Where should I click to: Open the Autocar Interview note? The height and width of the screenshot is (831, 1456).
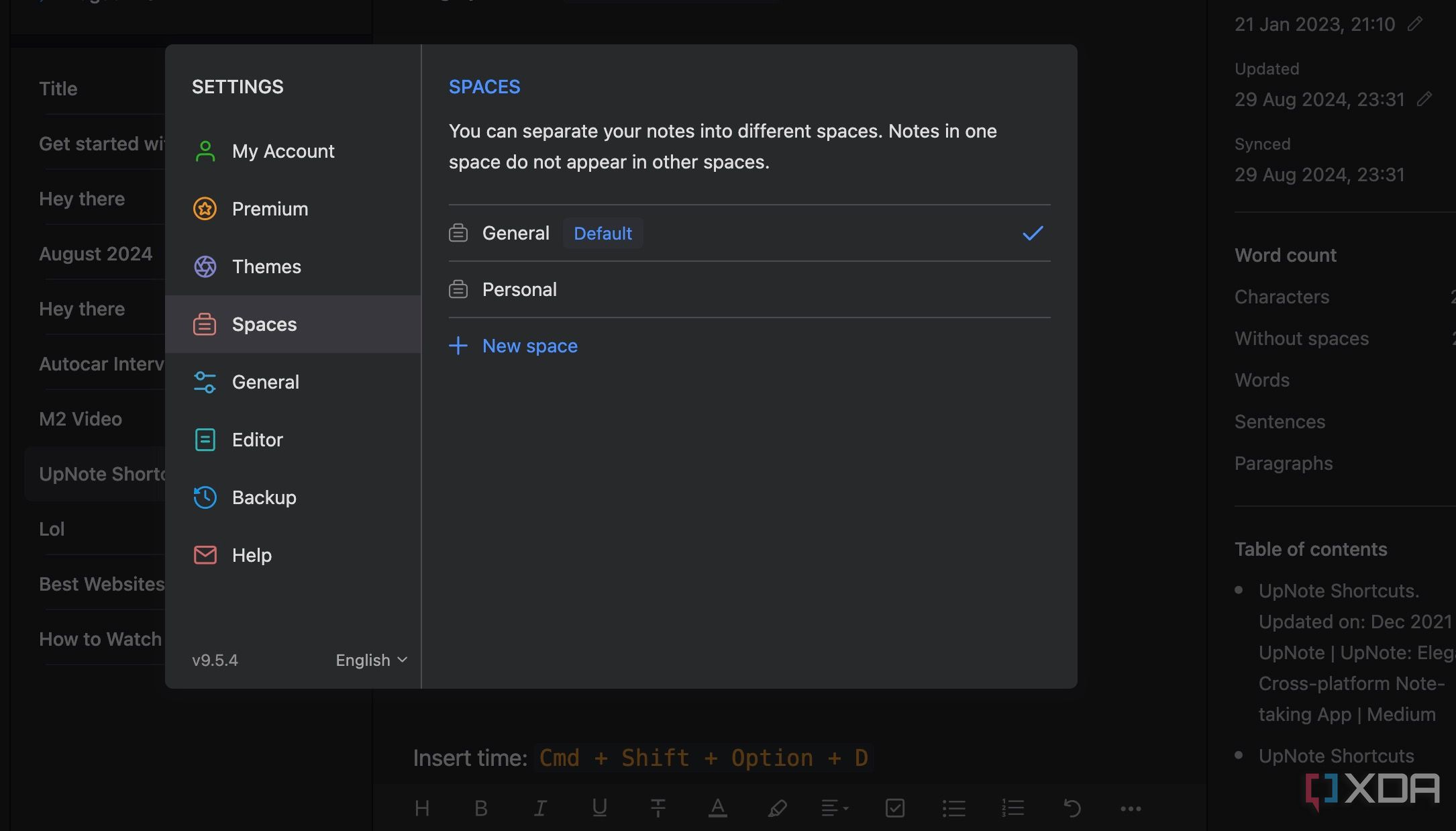click(101, 364)
